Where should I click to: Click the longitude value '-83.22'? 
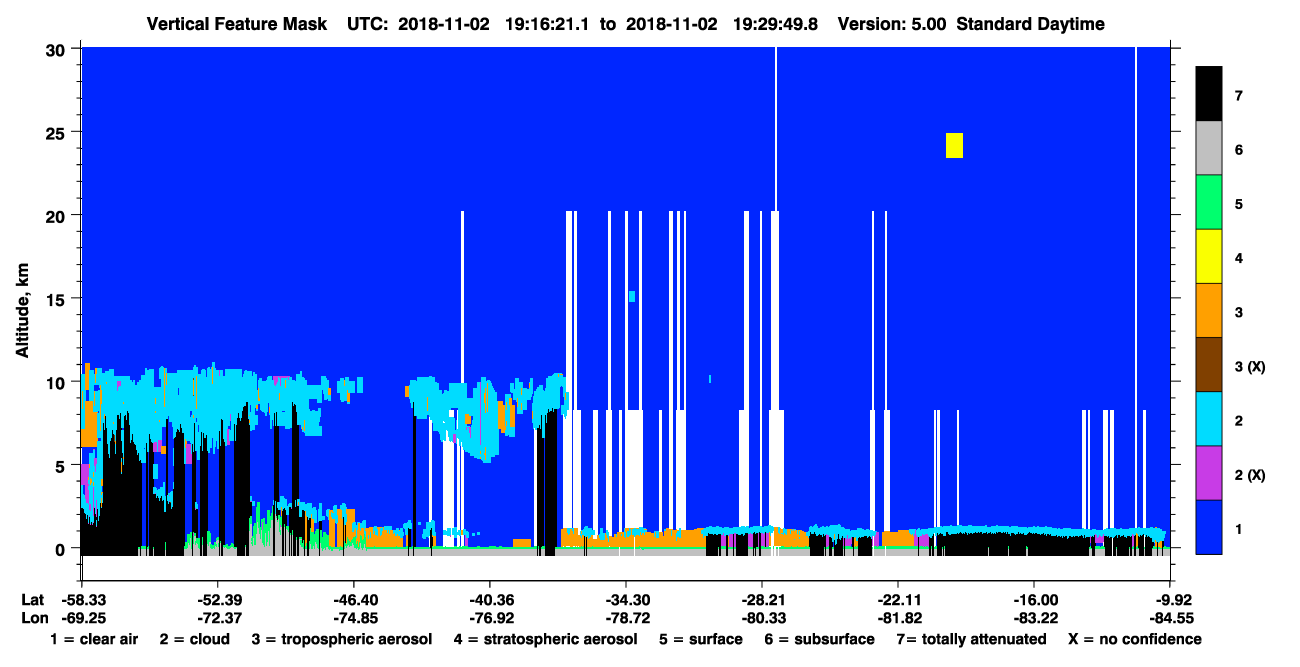point(1034,618)
